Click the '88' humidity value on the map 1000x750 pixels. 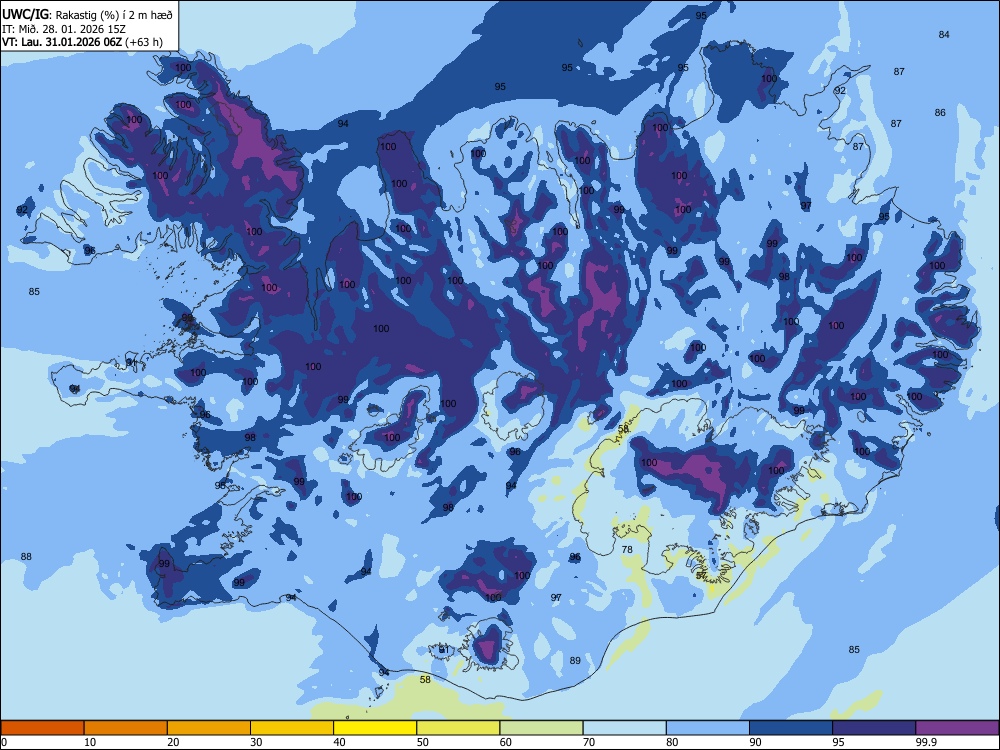26,556
